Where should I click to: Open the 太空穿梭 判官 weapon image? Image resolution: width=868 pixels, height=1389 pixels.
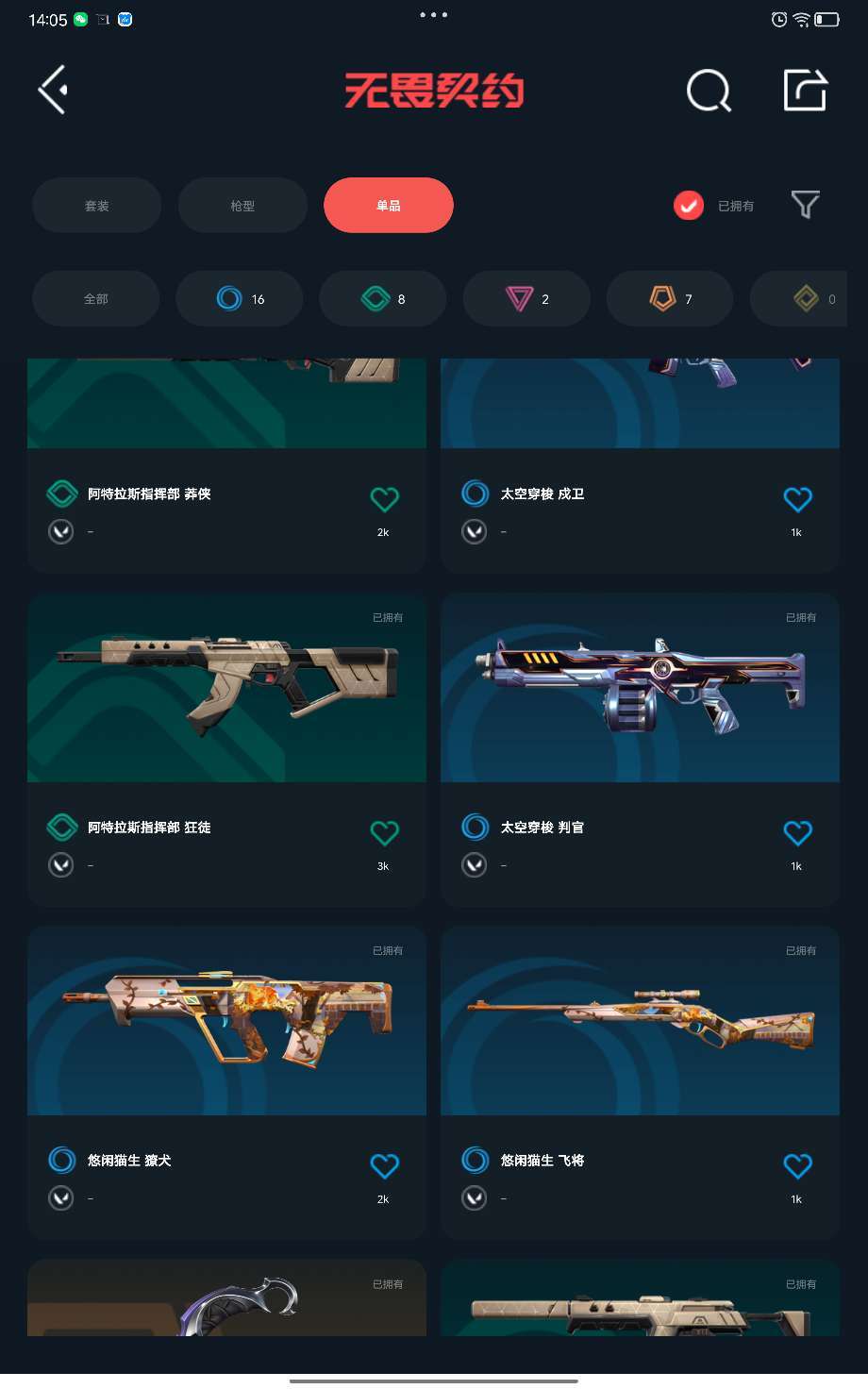pyautogui.click(x=640, y=688)
